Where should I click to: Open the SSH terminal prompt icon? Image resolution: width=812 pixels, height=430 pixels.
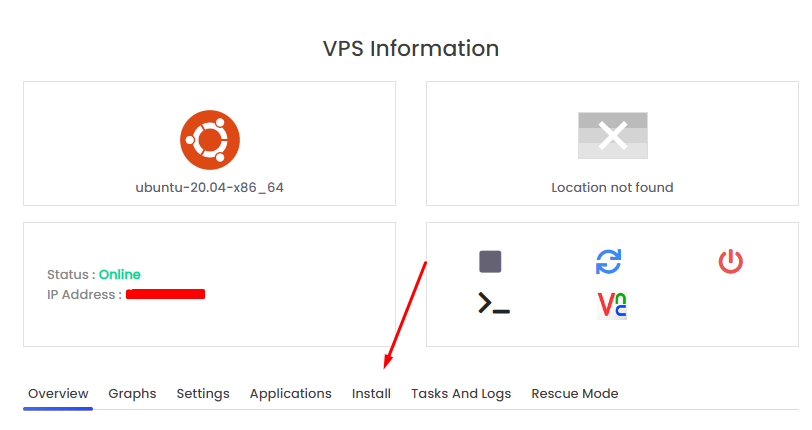[494, 303]
